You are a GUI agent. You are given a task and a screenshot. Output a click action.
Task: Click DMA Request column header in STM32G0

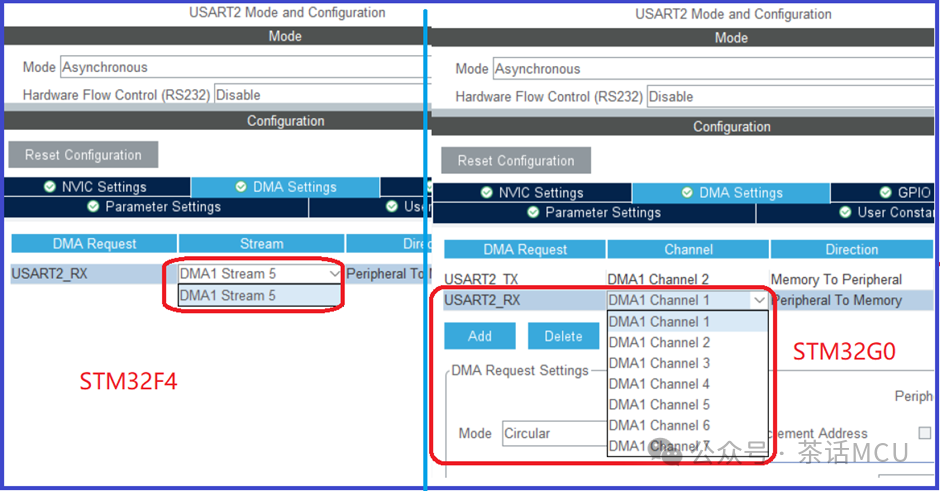click(525, 249)
